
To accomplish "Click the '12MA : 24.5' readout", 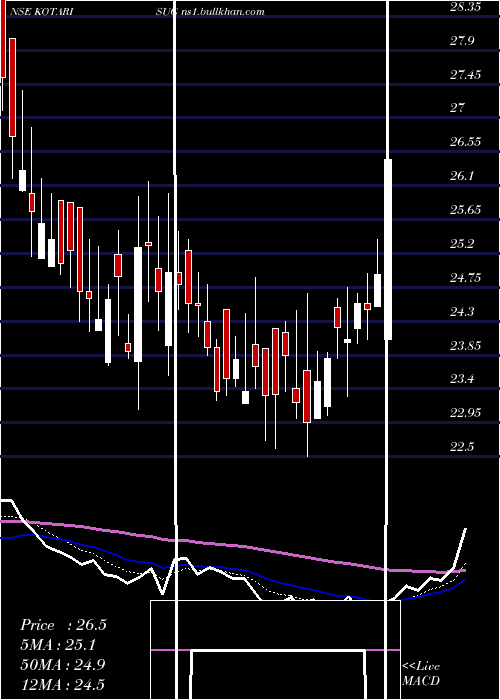I will pyautogui.click(x=63, y=685).
